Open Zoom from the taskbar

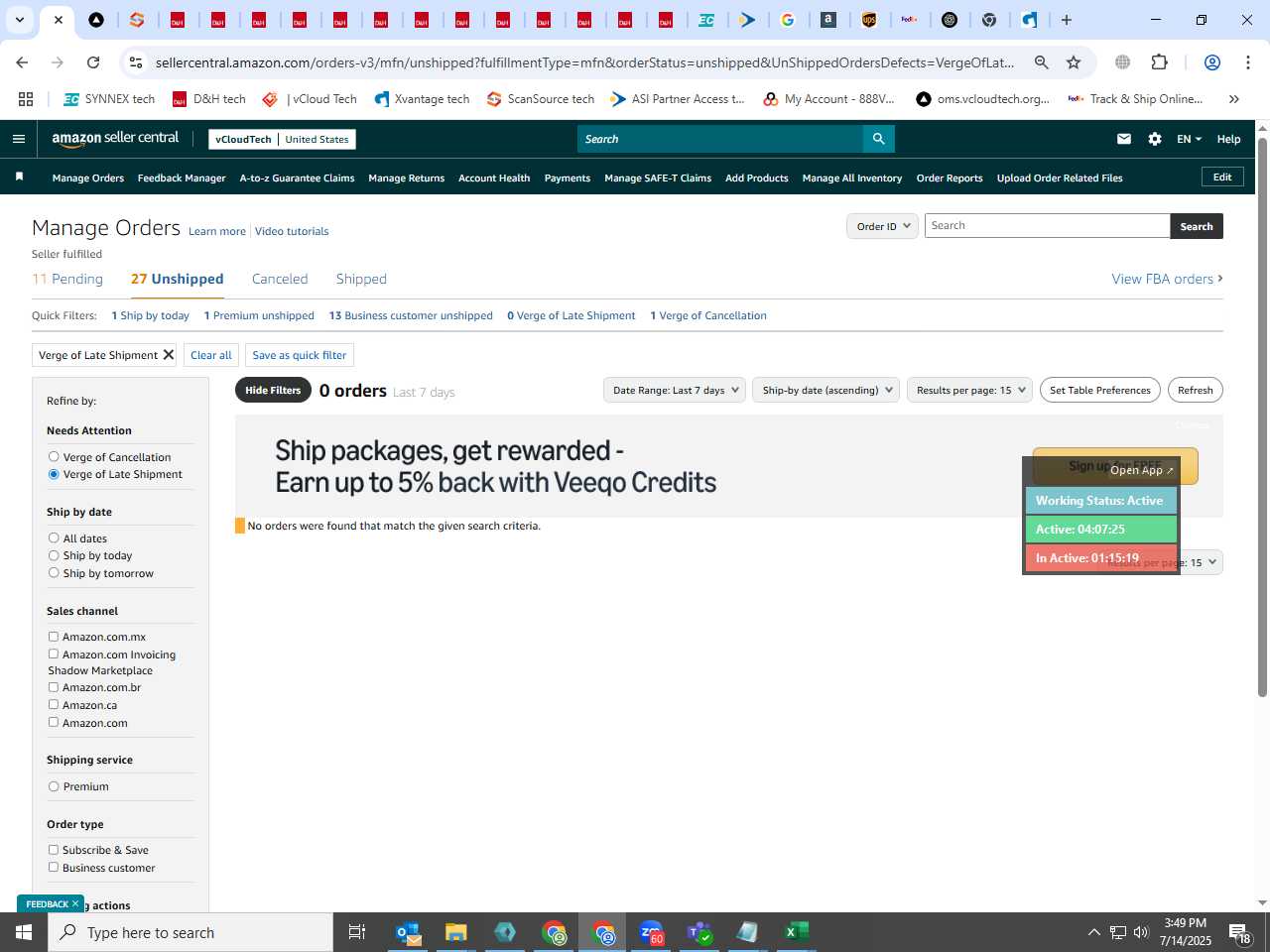point(651,932)
